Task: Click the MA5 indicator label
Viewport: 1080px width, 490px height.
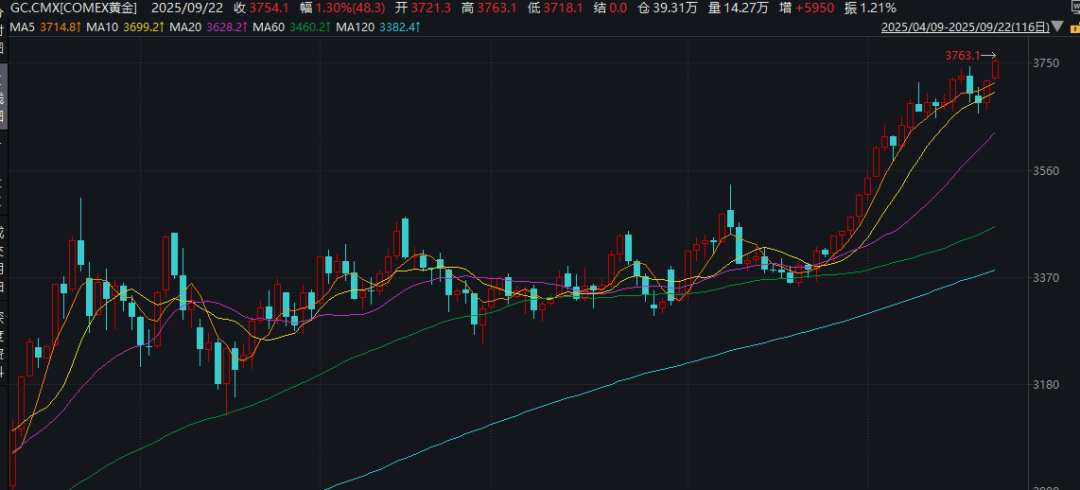Action: click(x=24, y=26)
